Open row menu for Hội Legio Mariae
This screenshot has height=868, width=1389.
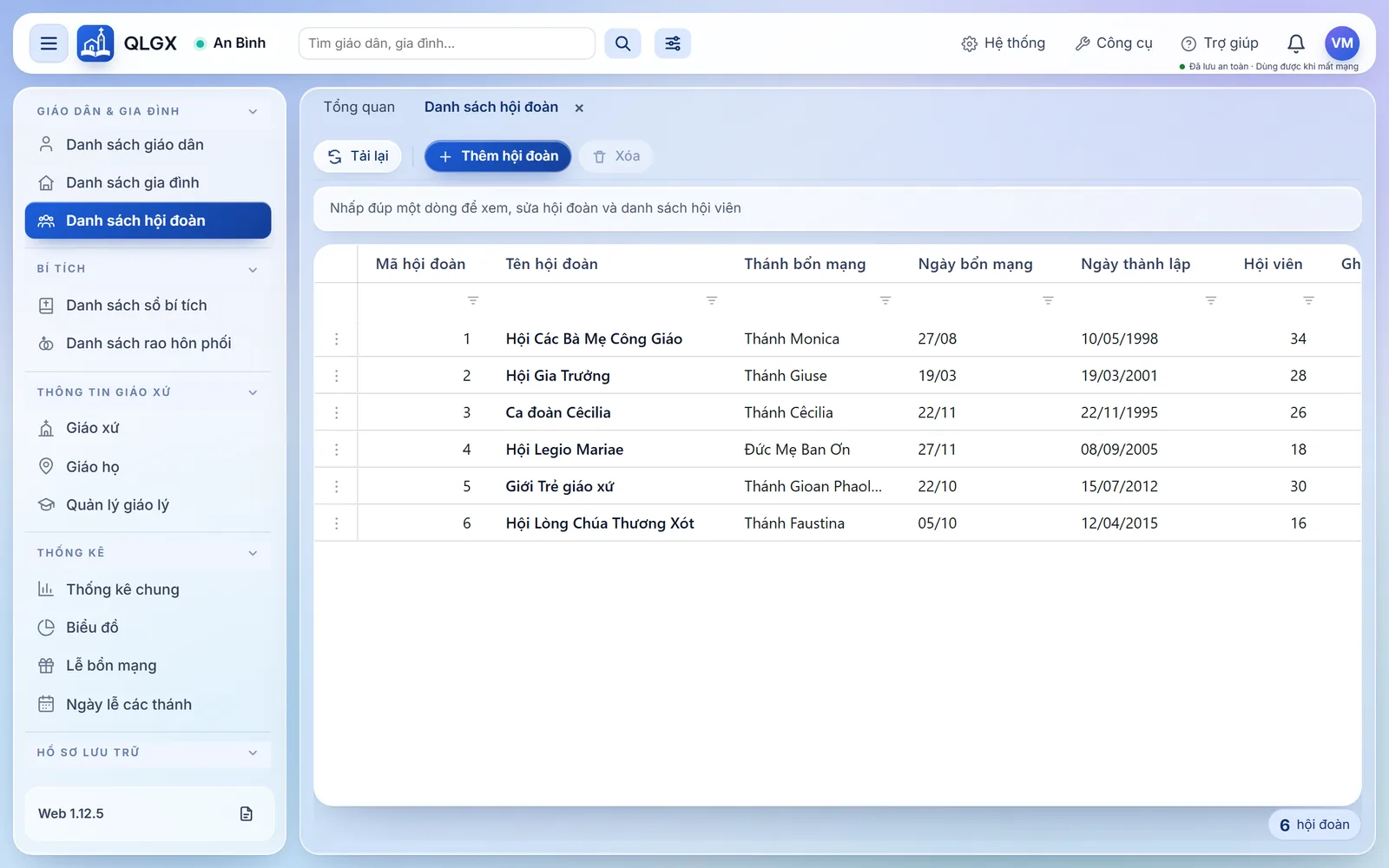click(337, 450)
